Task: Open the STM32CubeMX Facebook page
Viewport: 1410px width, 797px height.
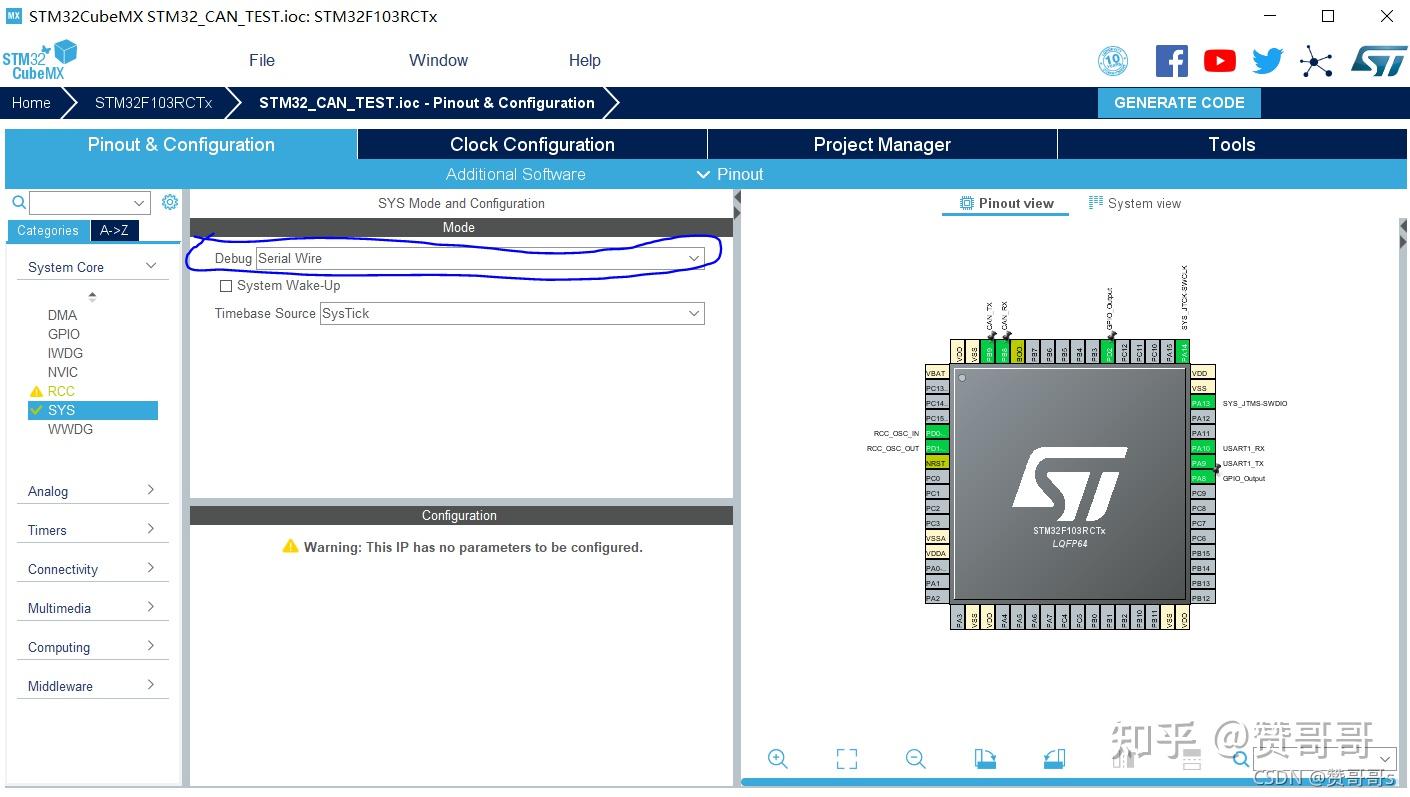Action: pyautogui.click(x=1171, y=60)
